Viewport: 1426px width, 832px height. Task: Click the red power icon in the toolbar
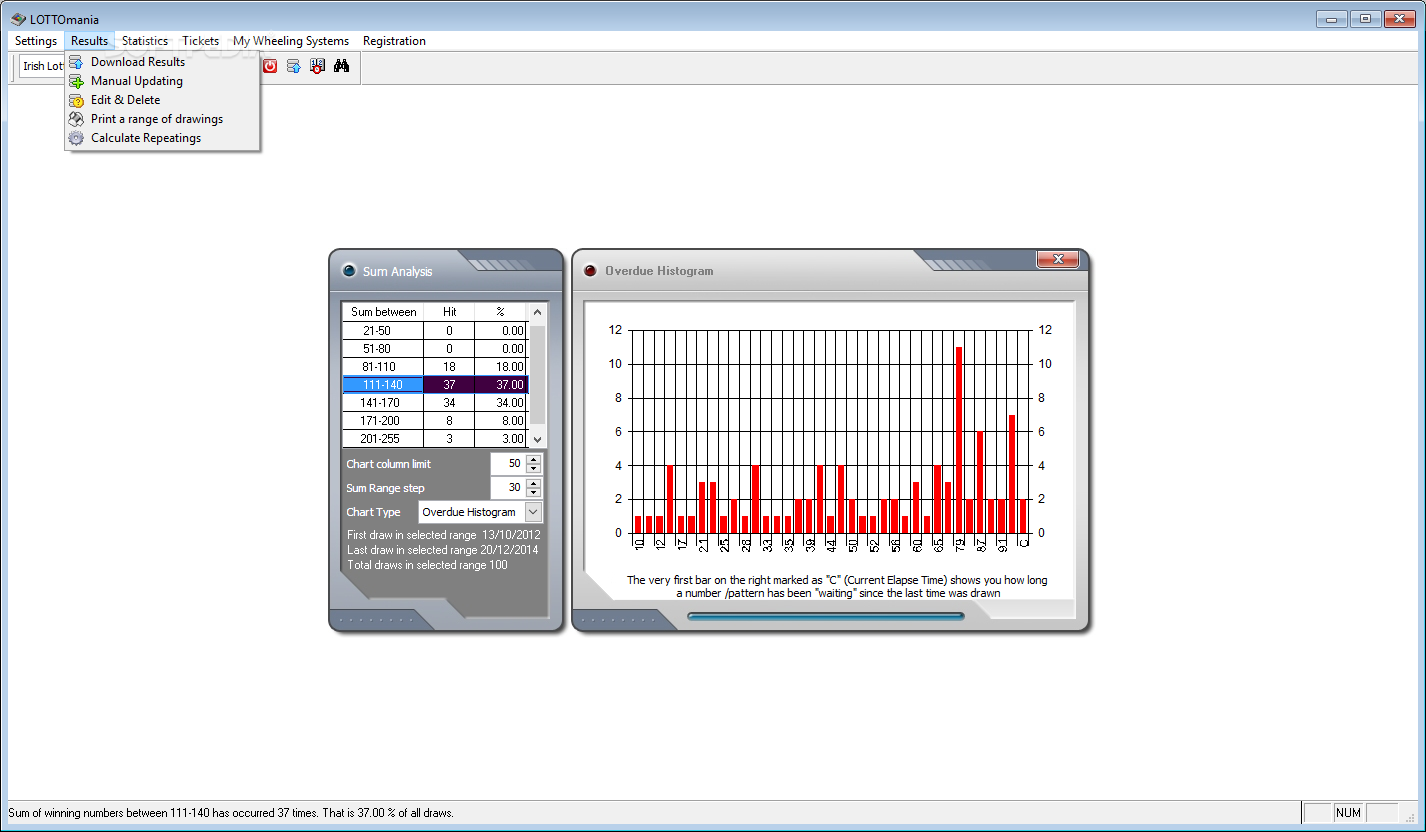[270, 66]
